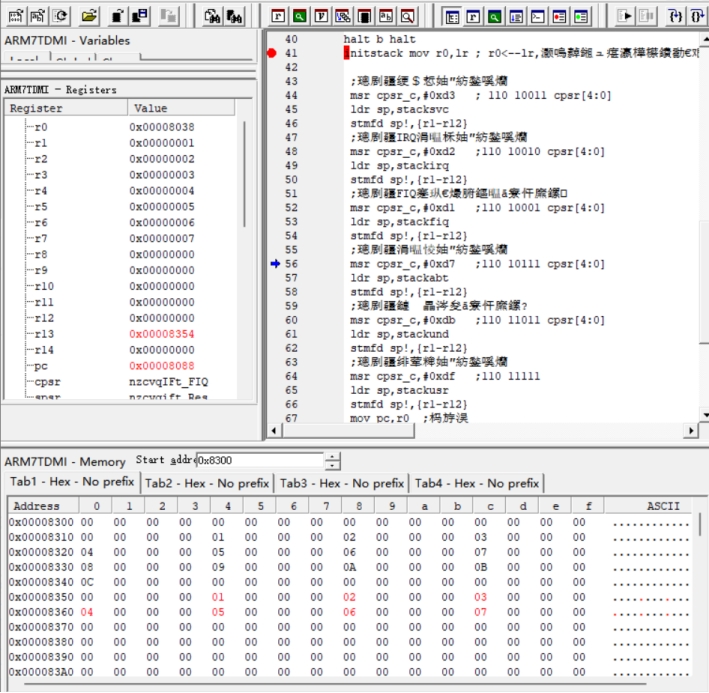Toggle the Control Monitor system view icon

click(451, 17)
